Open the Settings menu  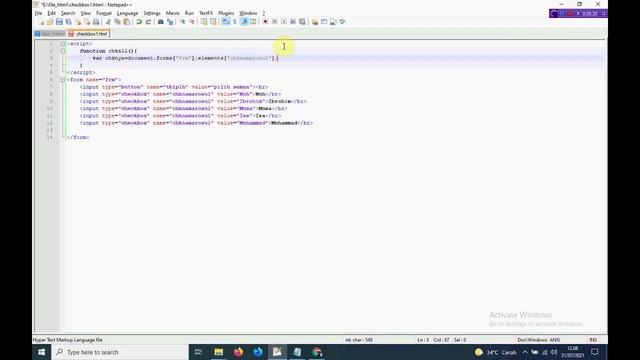[x=152, y=13]
